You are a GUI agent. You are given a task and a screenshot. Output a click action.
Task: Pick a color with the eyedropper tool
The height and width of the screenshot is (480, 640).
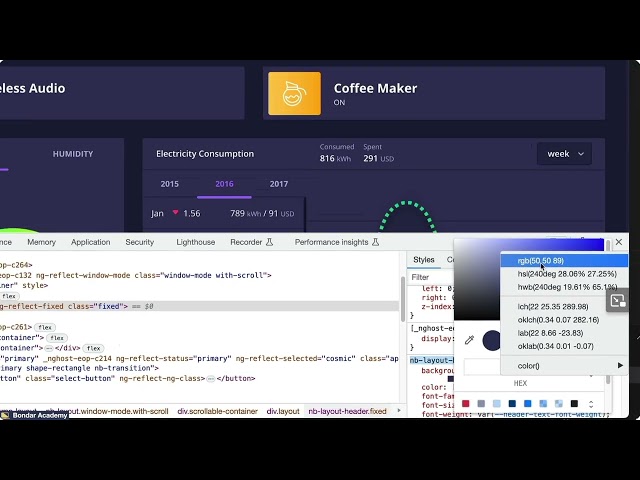[469, 340]
